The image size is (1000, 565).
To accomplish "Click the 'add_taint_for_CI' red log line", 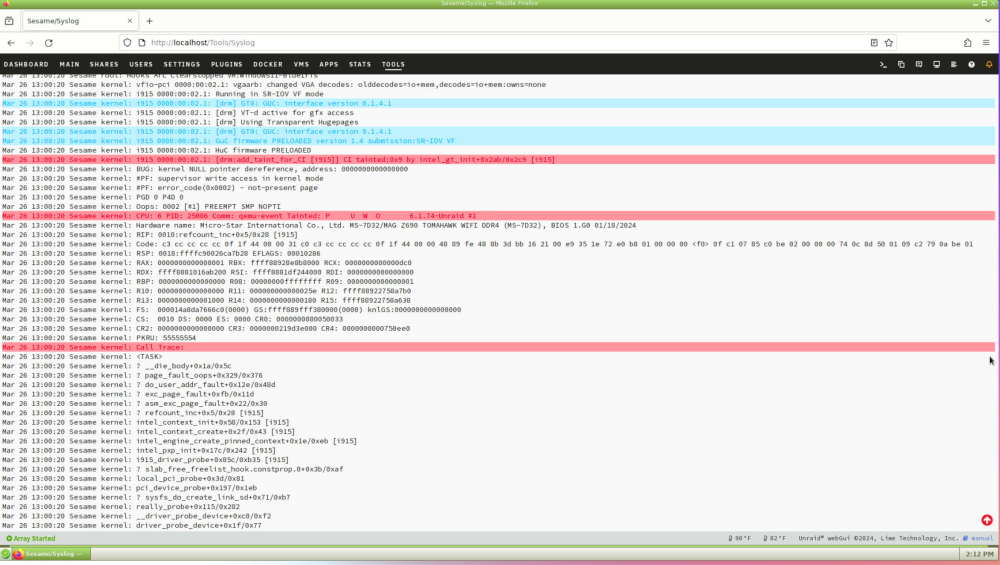I will 498,159.
